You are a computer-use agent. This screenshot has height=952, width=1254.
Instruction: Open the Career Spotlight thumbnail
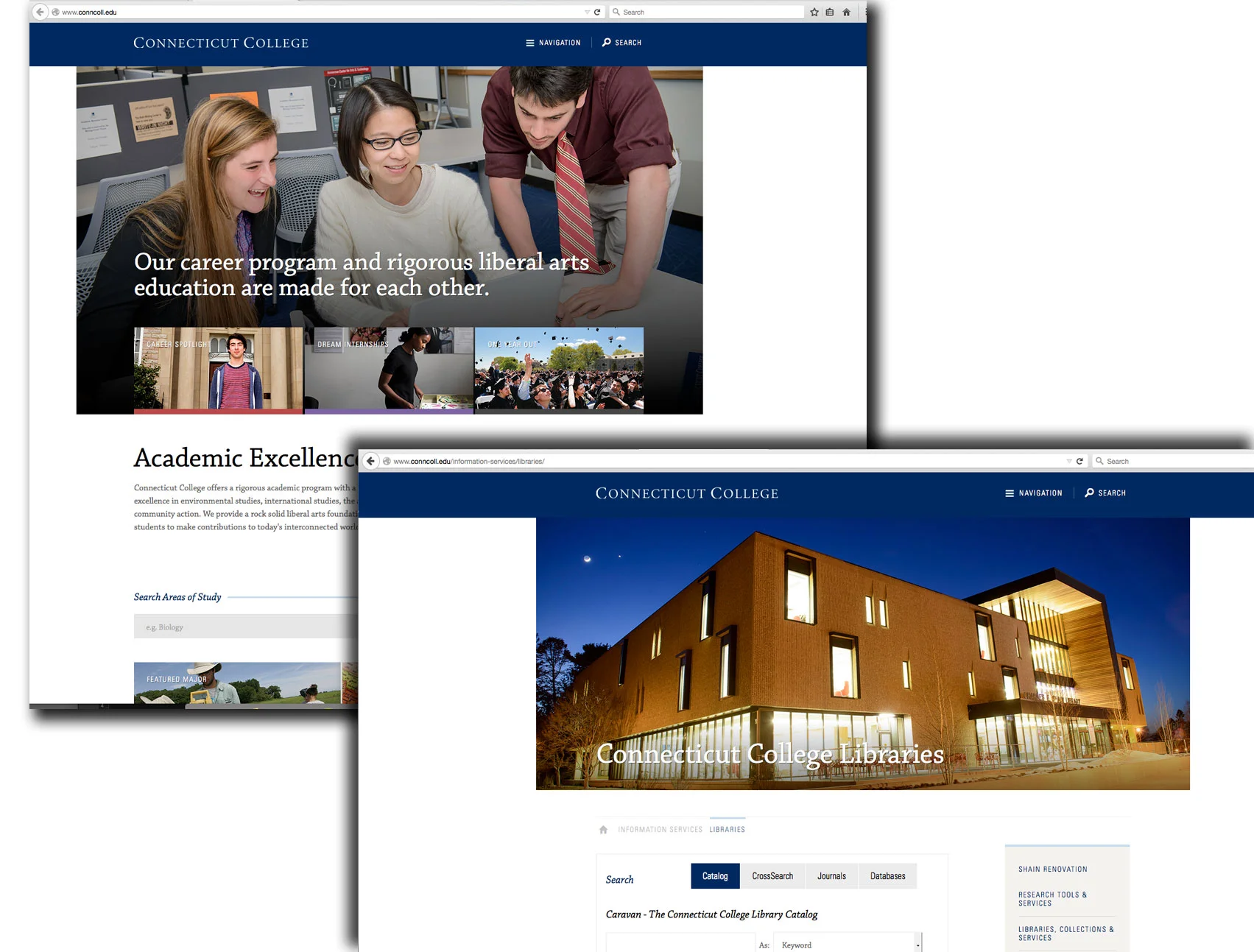point(219,370)
